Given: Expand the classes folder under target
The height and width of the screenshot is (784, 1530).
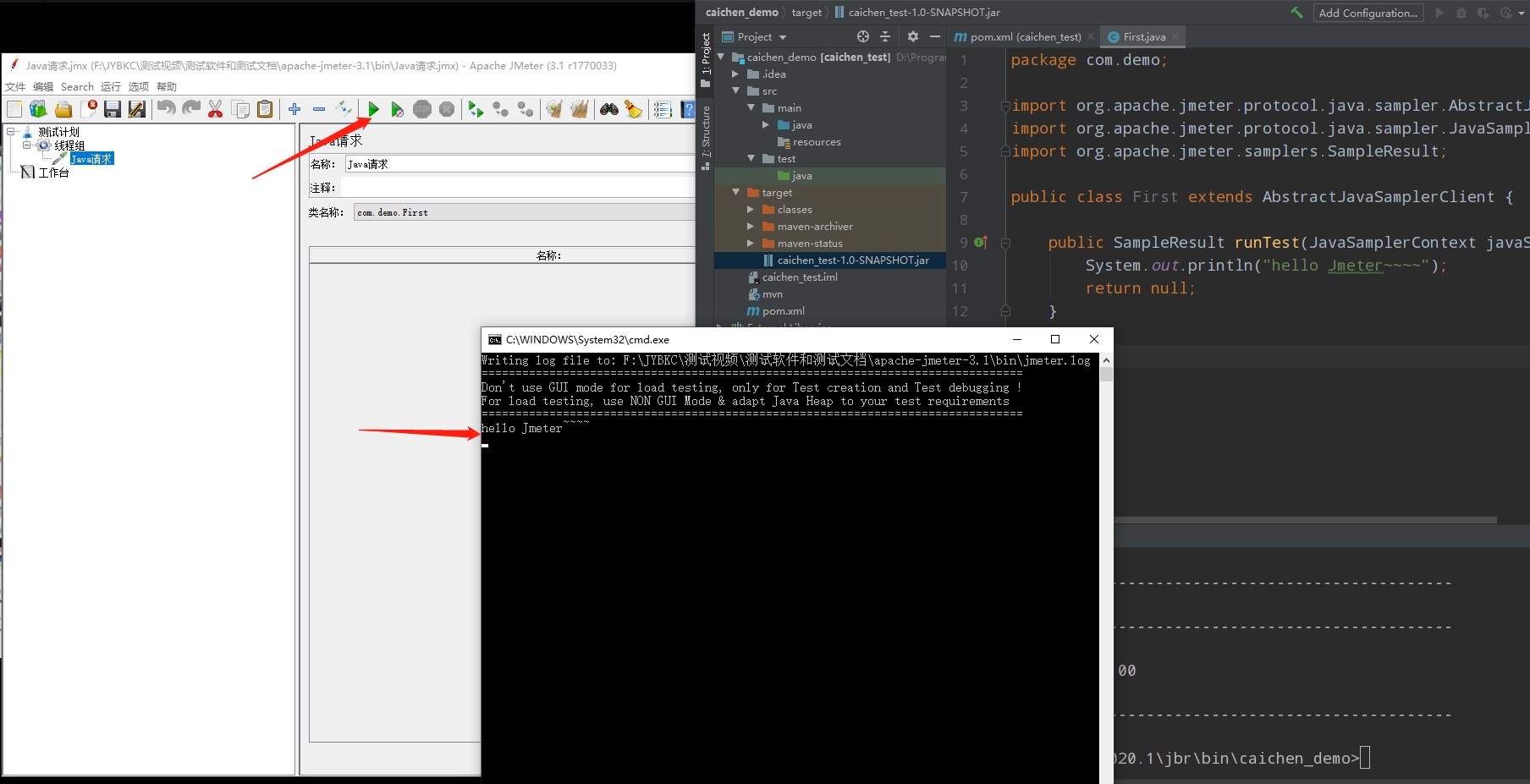Looking at the screenshot, I should [751, 210].
